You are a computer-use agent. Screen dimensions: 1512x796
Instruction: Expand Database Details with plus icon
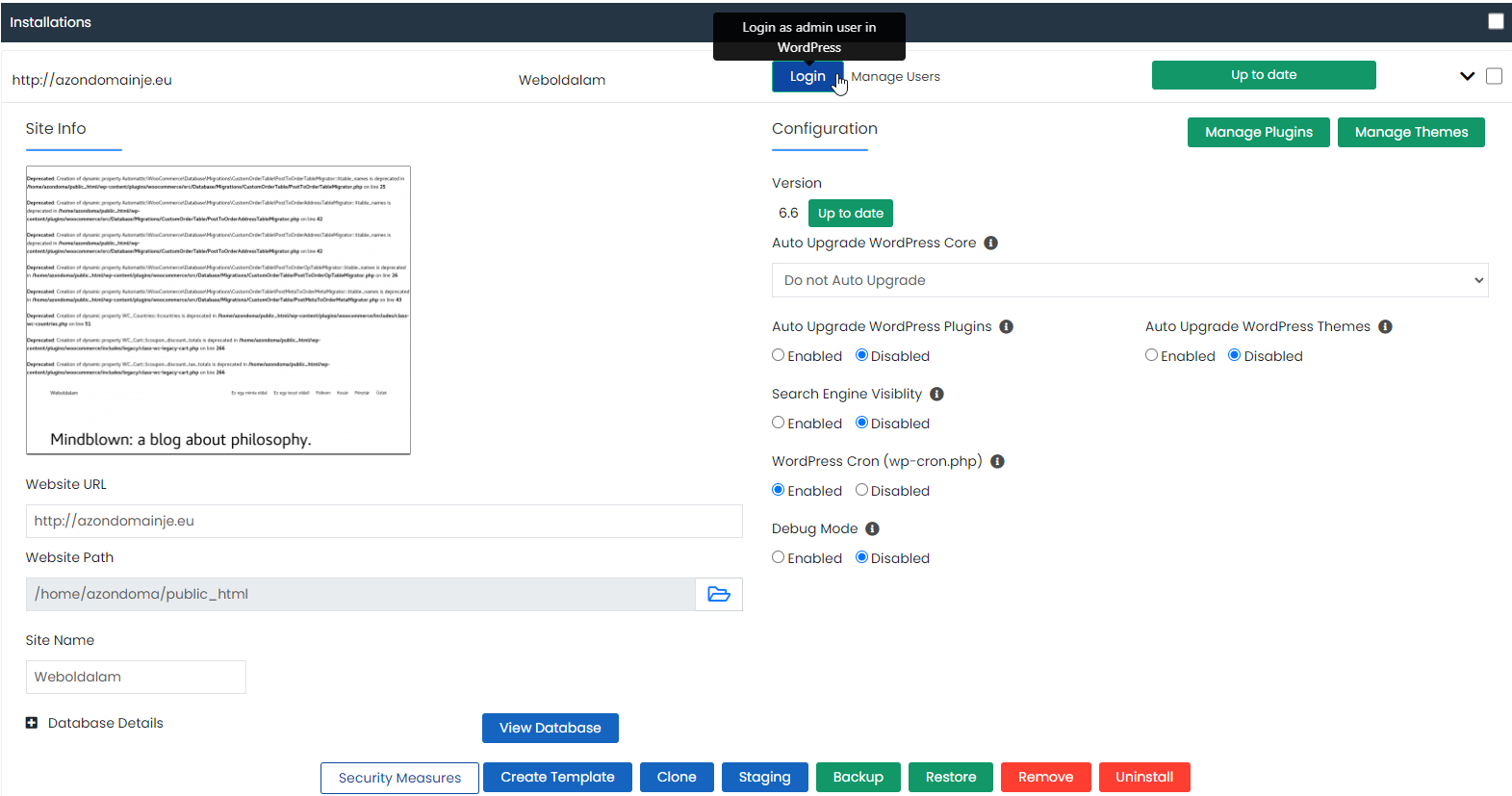click(x=32, y=723)
